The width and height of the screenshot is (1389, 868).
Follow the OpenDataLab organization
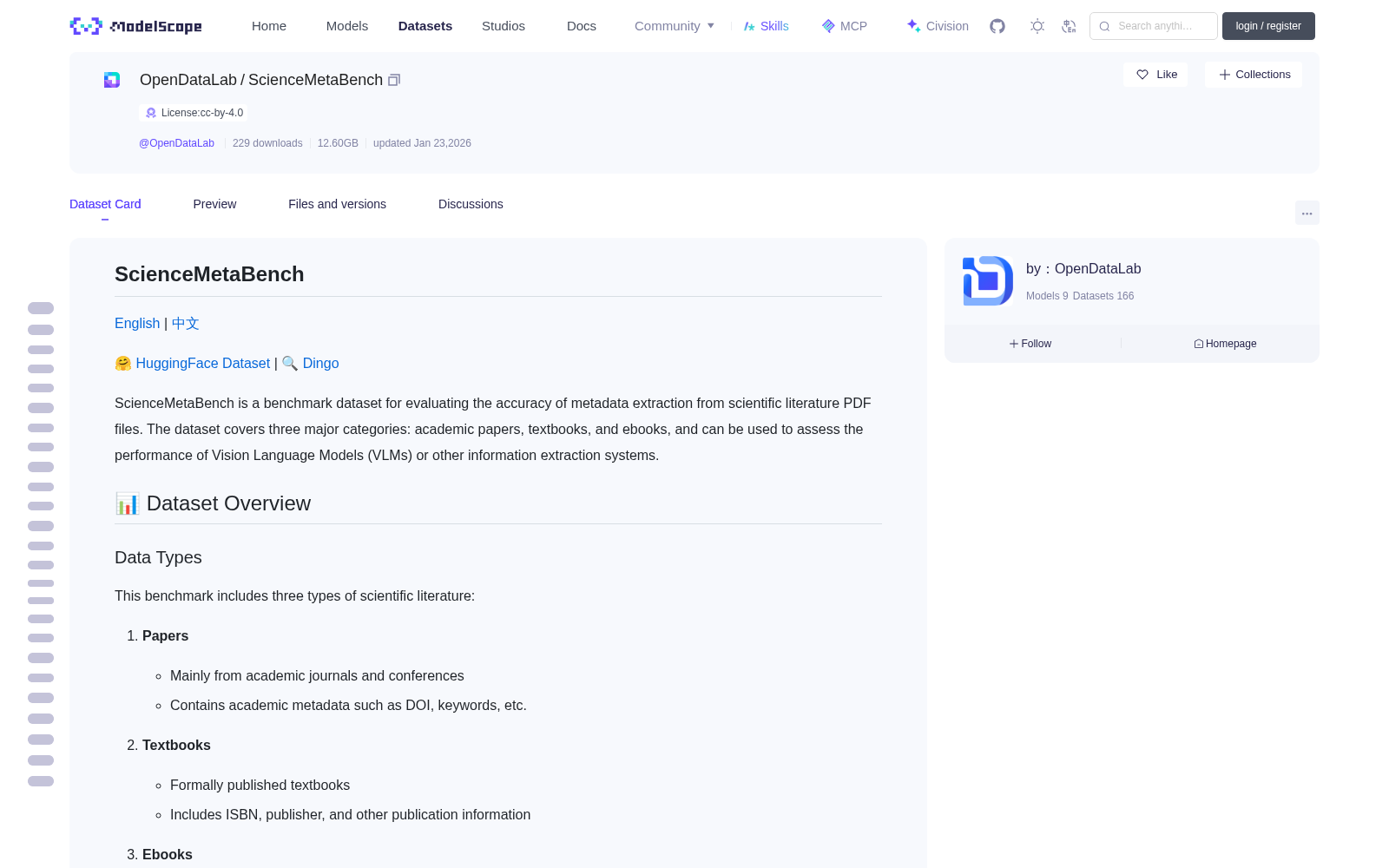tap(1030, 344)
